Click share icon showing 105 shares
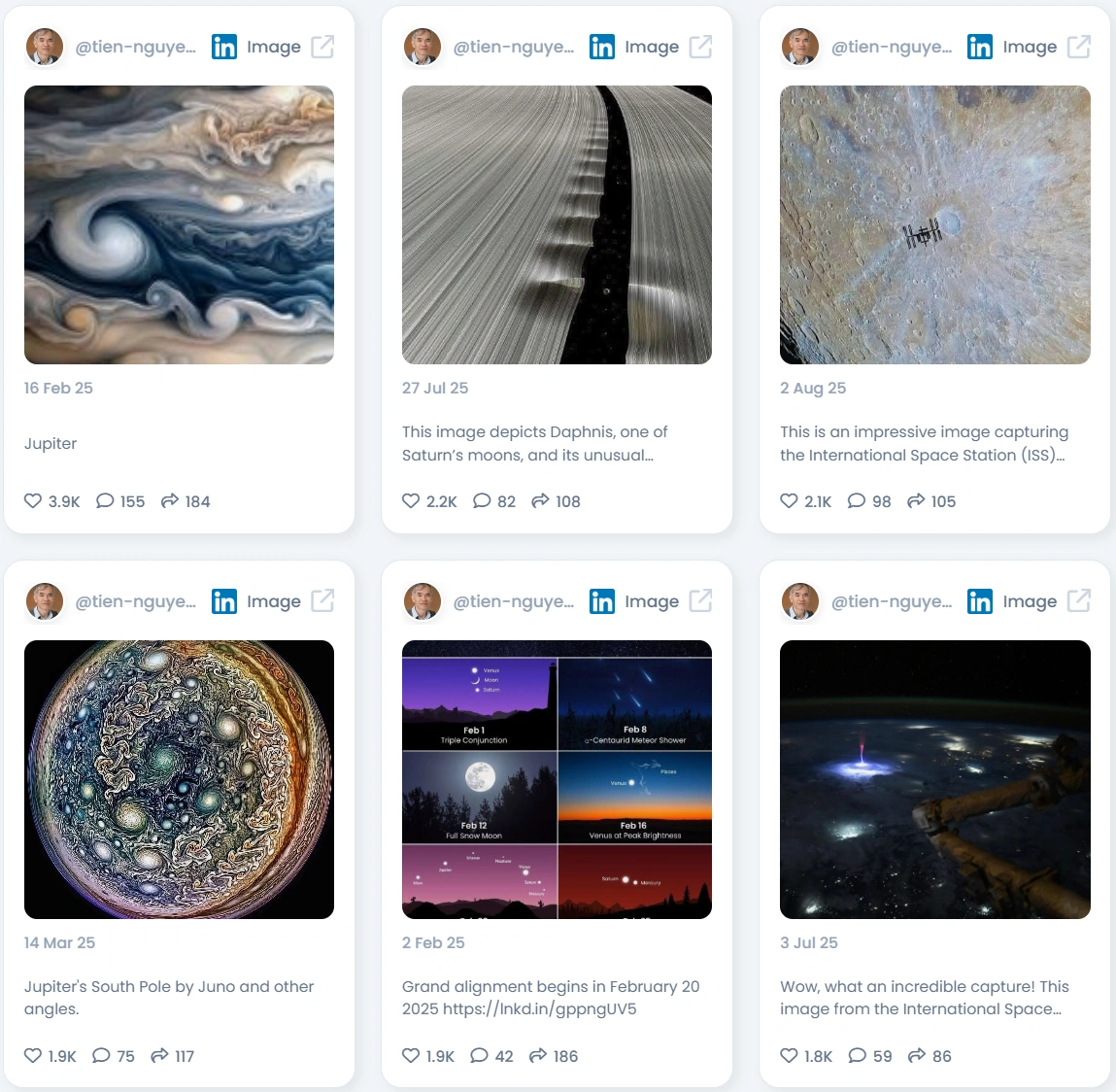1116x1092 pixels. click(x=916, y=500)
